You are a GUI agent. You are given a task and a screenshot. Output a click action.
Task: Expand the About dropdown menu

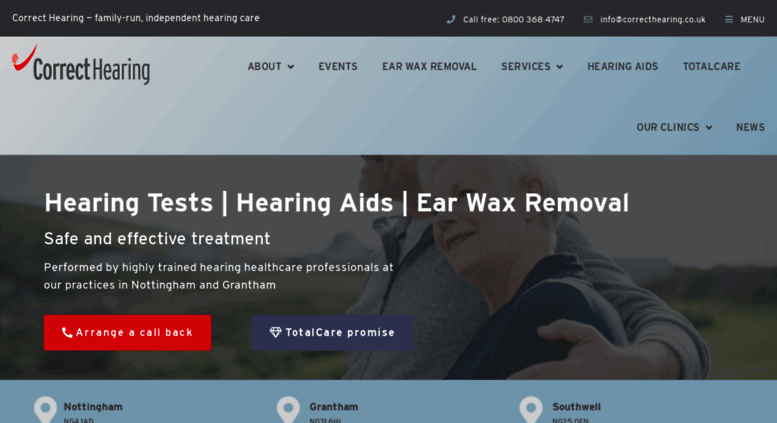coord(271,66)
